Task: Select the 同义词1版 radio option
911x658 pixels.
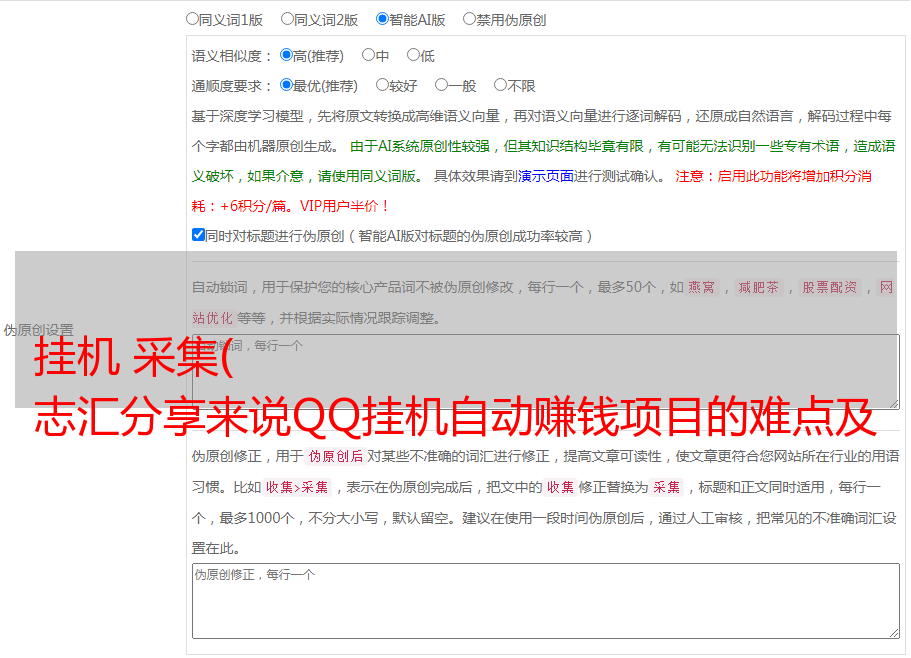Action: tap(192, 19)
